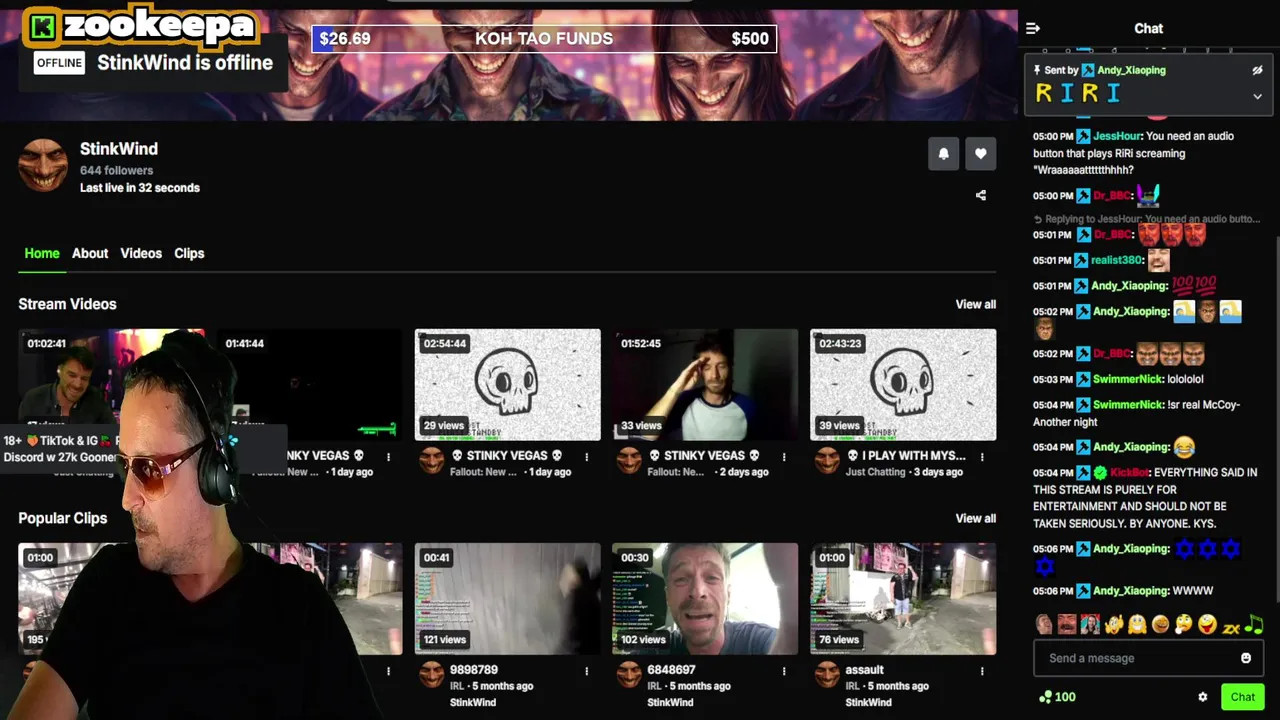
Task: Switch to the About tab
Action: (x=90, y=253)
